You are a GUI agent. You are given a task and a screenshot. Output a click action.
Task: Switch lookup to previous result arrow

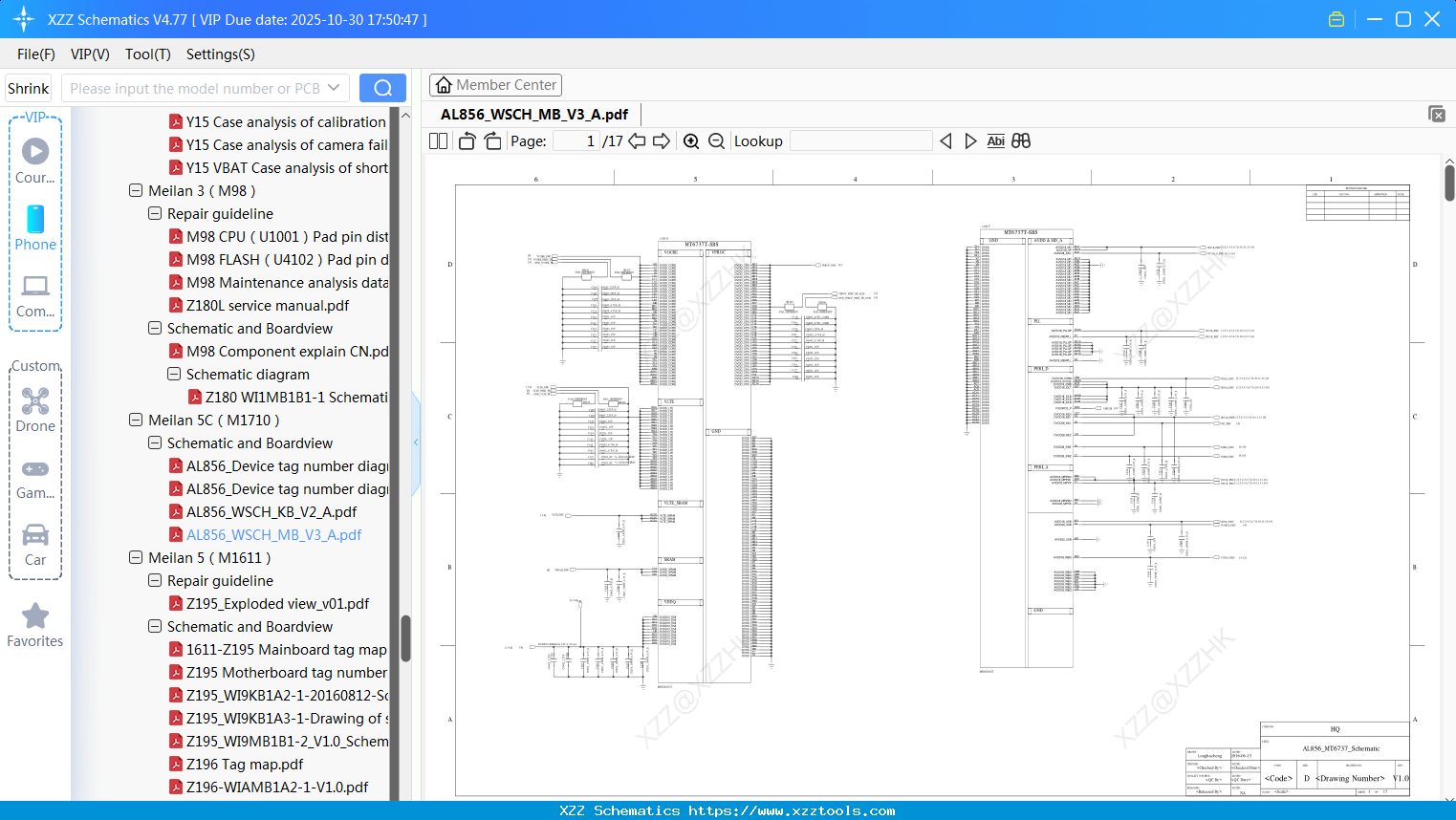945,140
